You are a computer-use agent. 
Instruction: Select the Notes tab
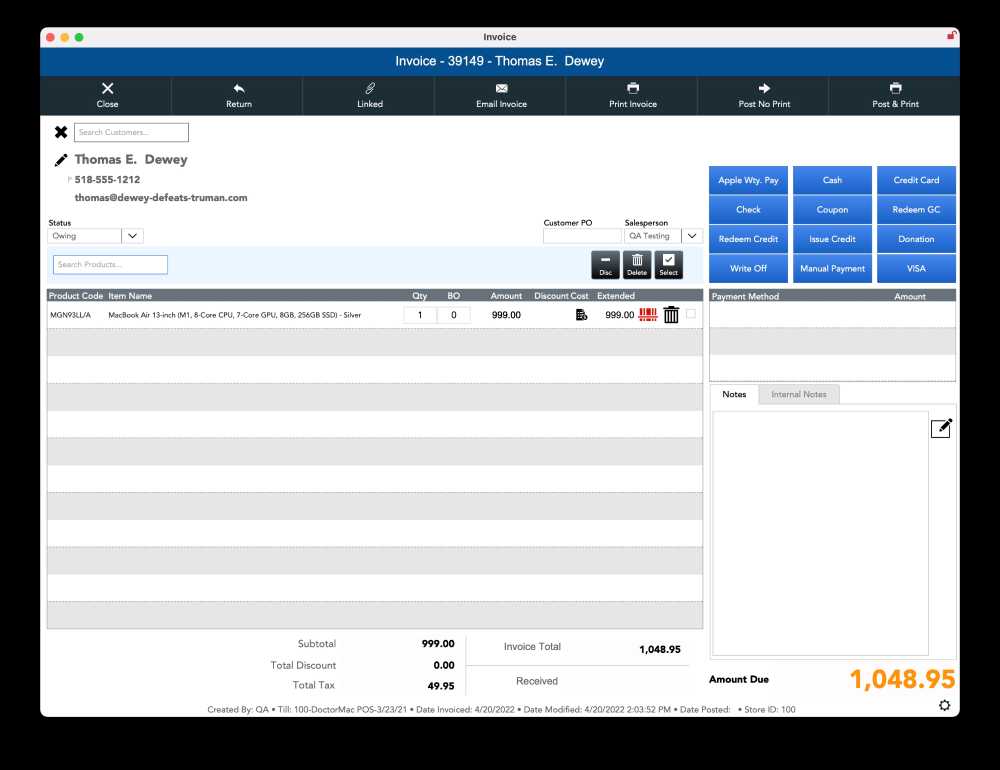tap(734, 394)
